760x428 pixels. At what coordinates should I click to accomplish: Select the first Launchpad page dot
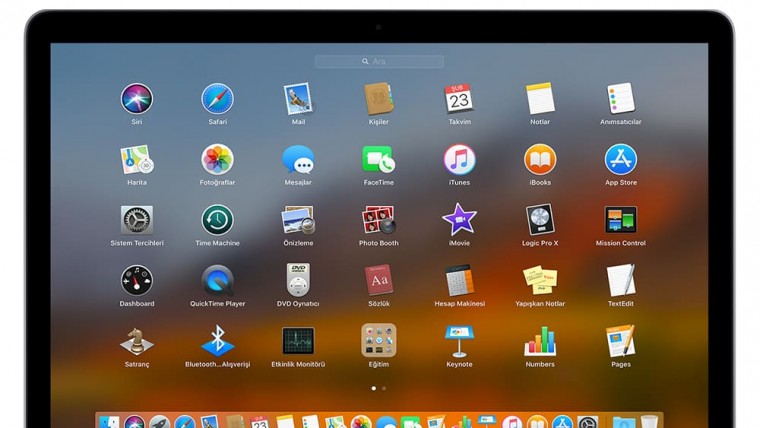click(x=374, y=388)
